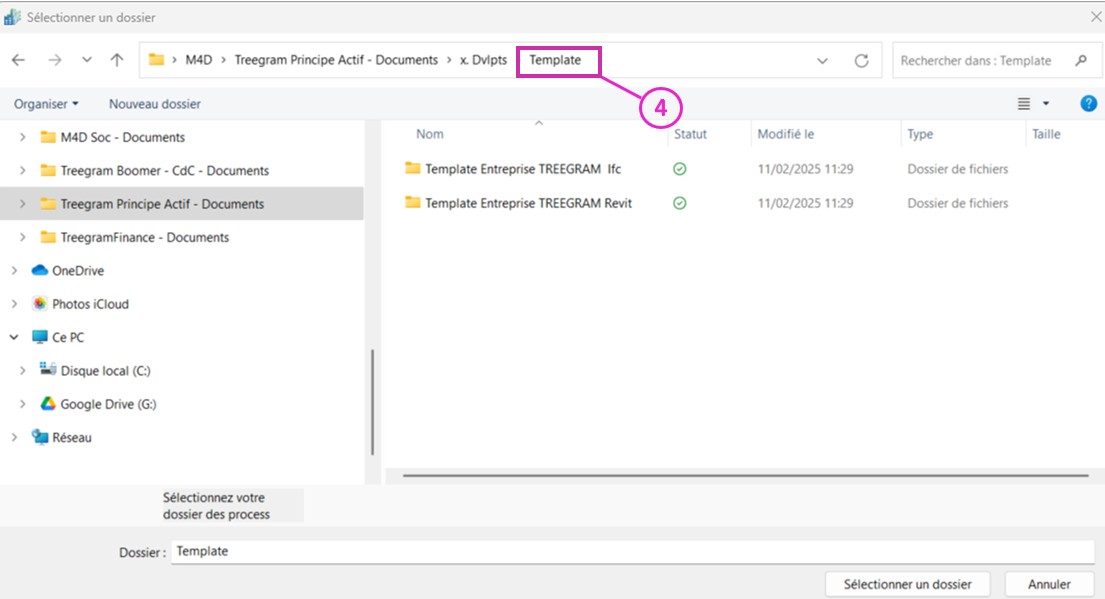Refresh the current folder view
1105x599 pixels.
click(x=861, y=61)
